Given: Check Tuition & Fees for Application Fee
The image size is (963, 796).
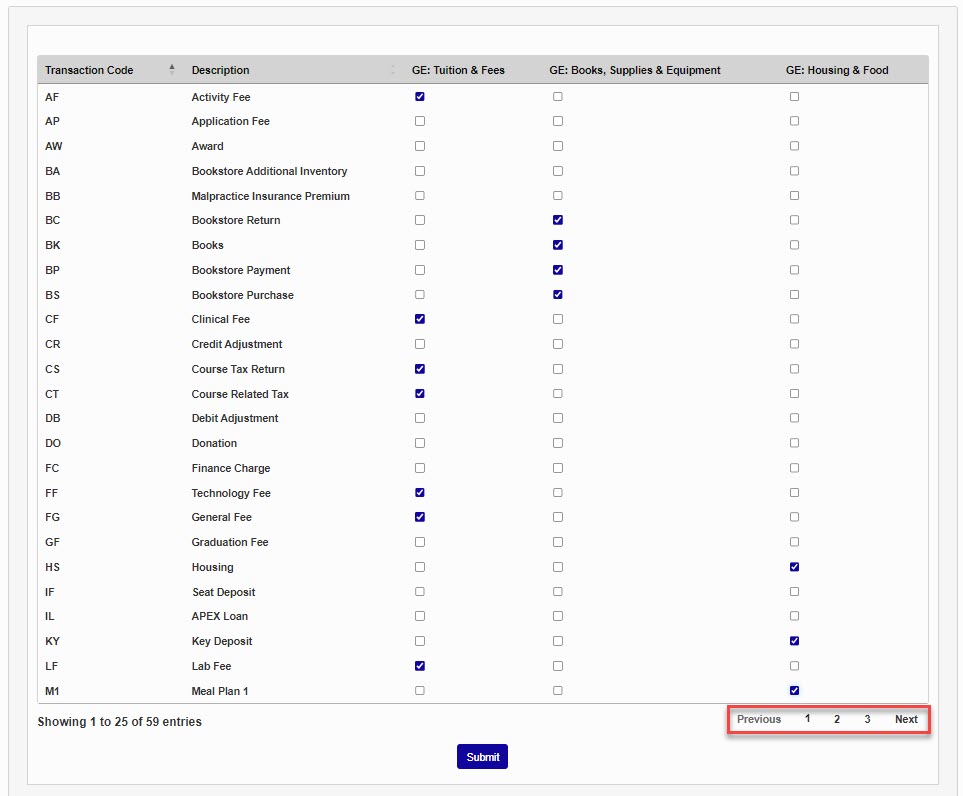Looking at the screenshot, I should [420, 121].
